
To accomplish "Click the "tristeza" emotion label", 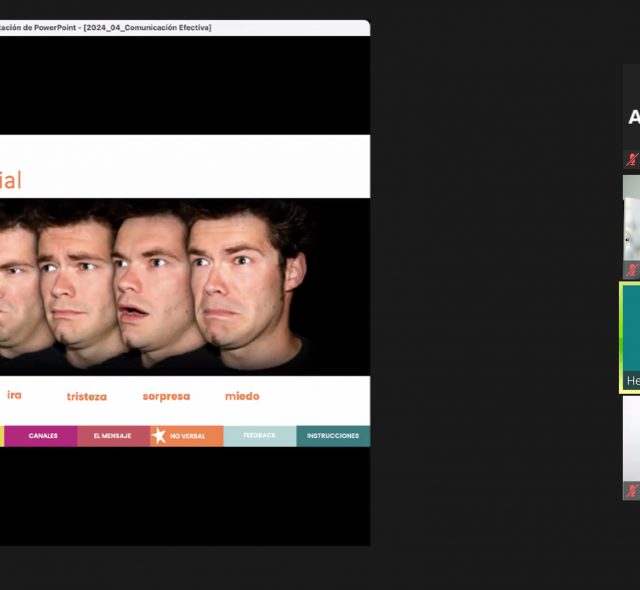I will tap(86, 396).
